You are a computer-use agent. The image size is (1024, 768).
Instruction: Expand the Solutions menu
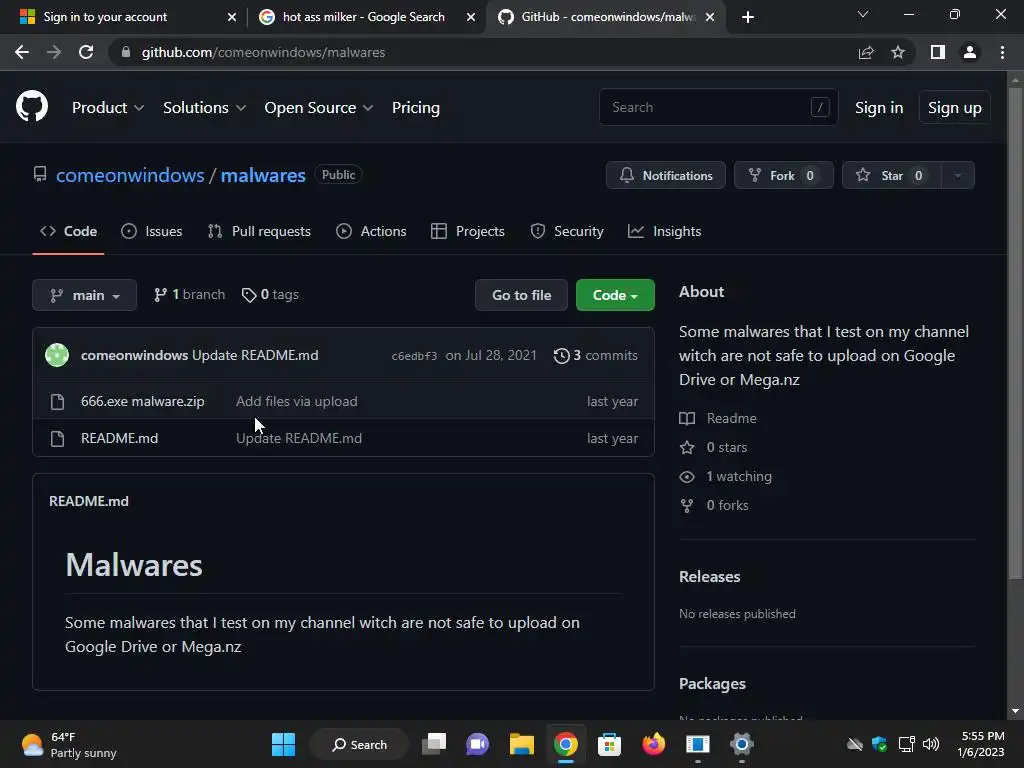click(x=204, y=108)
